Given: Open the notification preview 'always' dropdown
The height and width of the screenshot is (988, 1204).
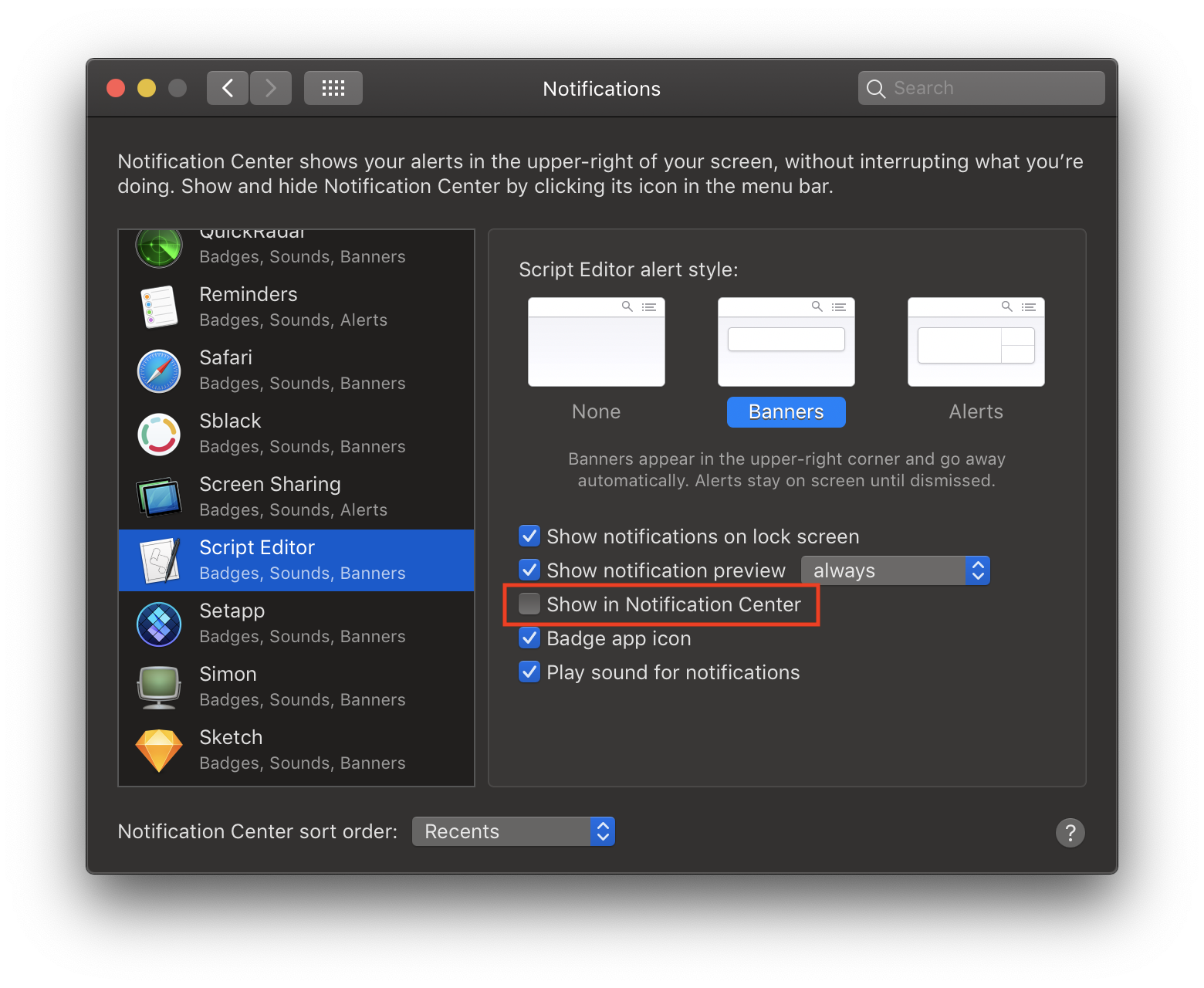Looking at the screenshot, I should tap(895, 570).
